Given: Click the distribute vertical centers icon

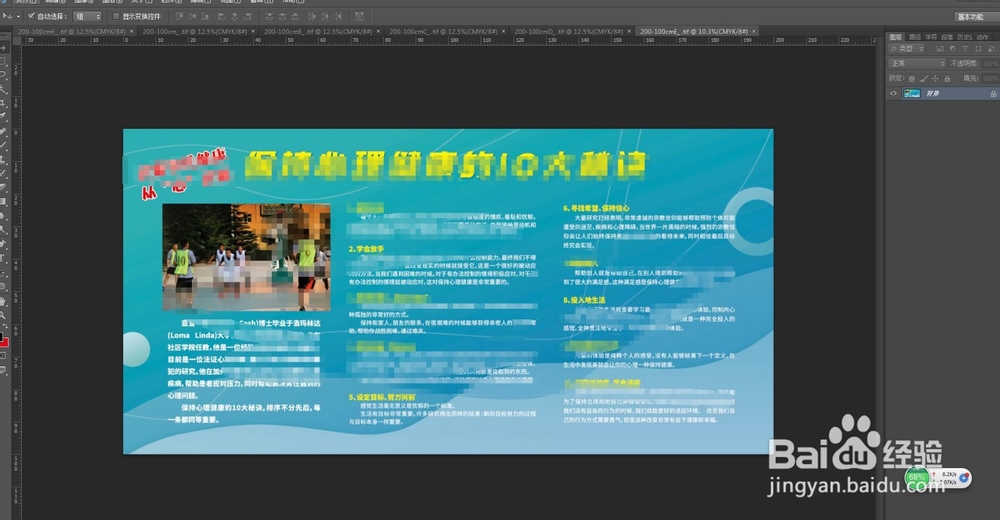Looking at the screenshot, I should (283, 16).
